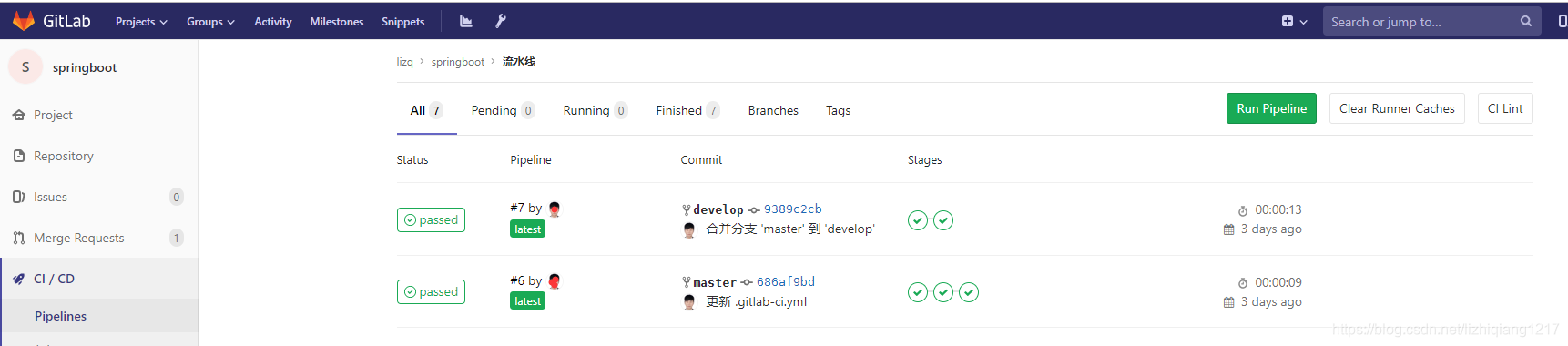Open third stage icon of pipeline #6
Image resolution: width=1568 pixels, height=346 pixels.
[x=969, y=292]
